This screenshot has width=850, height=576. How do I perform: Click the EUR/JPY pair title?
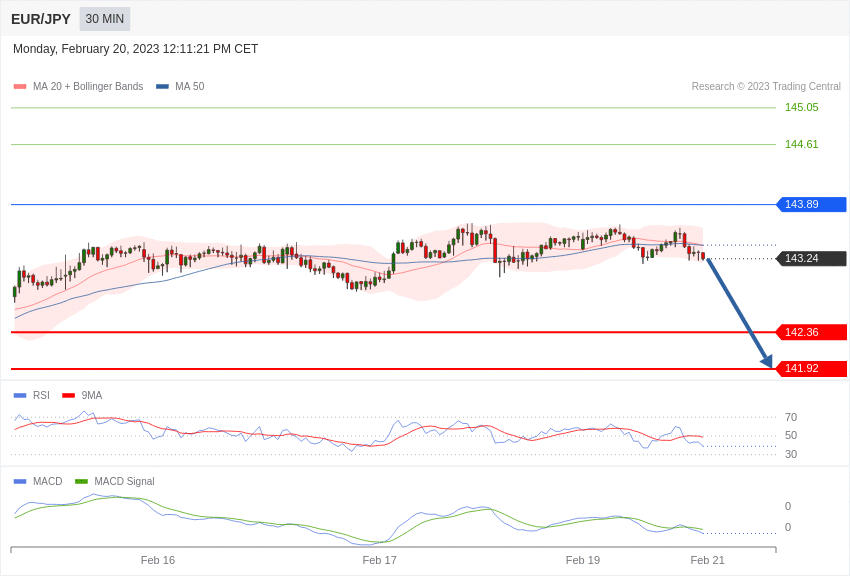pyautogui.click(x=41, y=19)
